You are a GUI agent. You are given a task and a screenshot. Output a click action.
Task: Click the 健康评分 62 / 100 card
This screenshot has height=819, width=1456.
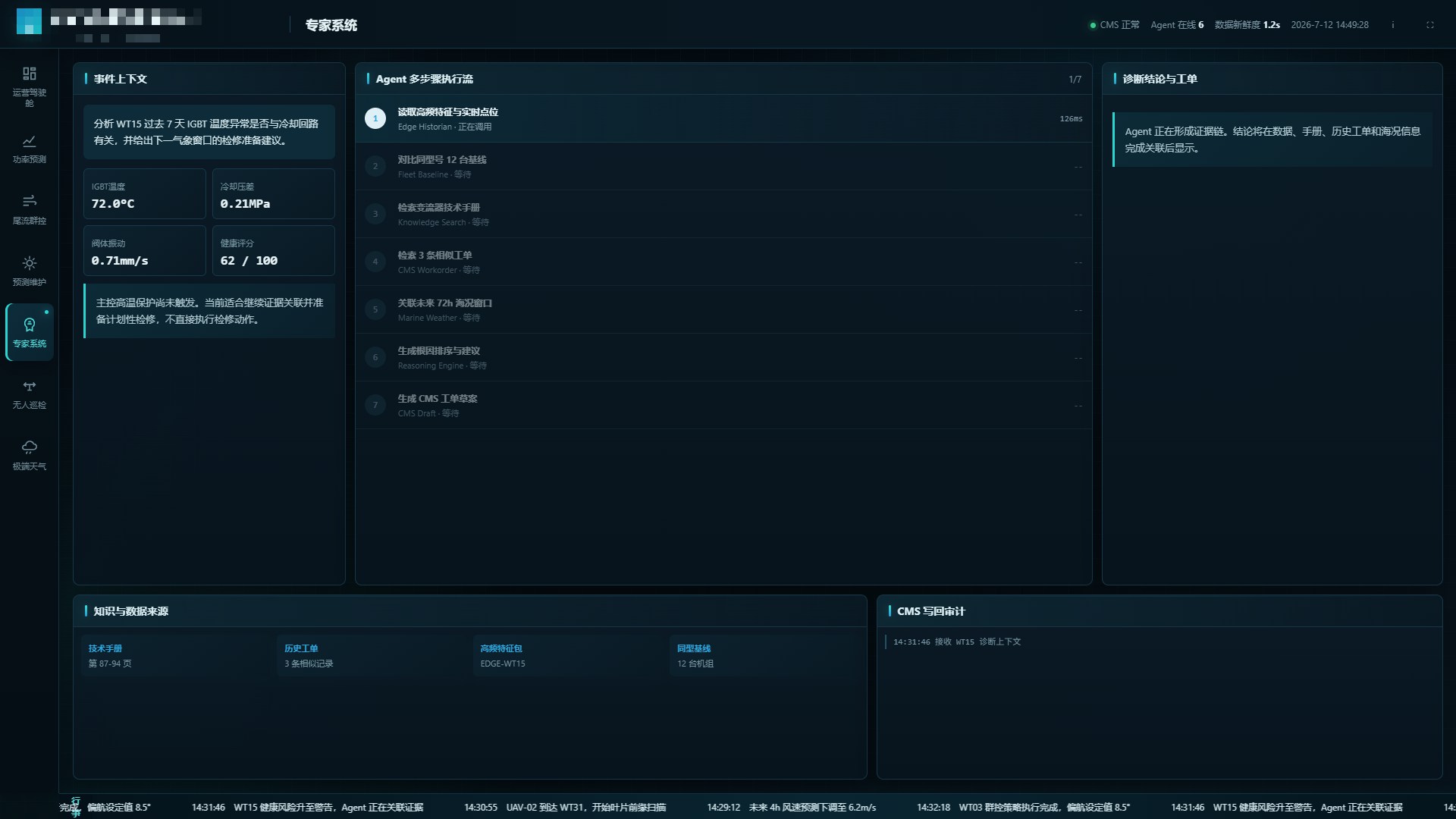click(x=274, y=251)
